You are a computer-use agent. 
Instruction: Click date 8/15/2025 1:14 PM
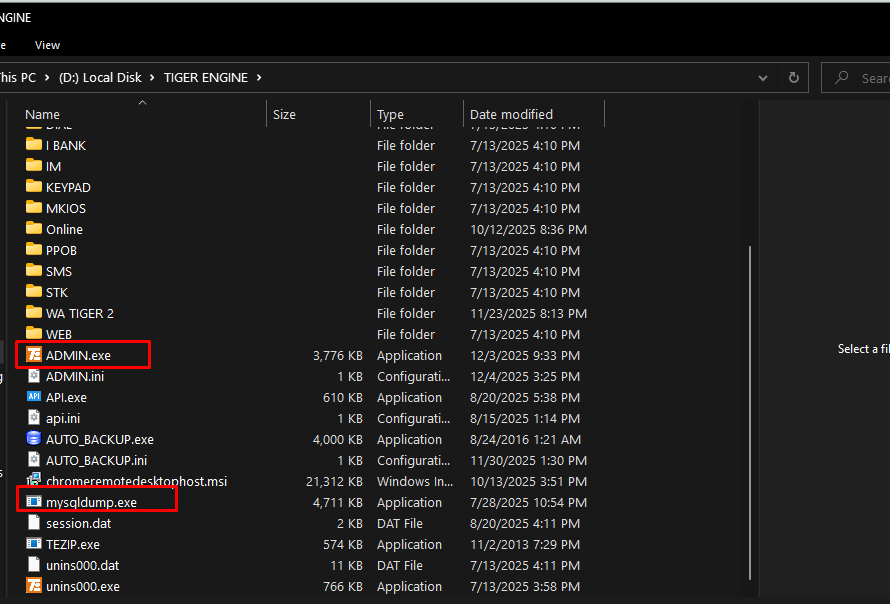(525, 418)
